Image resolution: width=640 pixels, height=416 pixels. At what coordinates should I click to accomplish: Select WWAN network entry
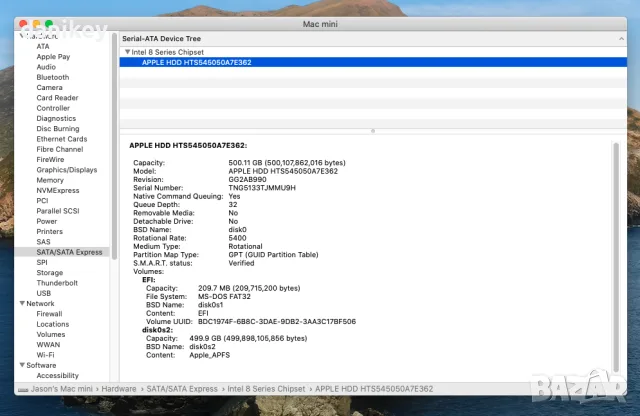[48, 345]
